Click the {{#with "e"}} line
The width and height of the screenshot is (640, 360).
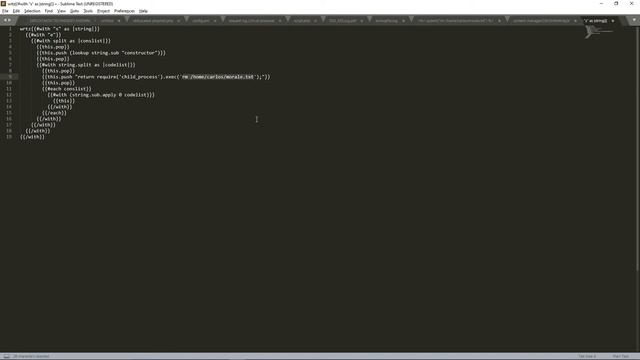43,35
